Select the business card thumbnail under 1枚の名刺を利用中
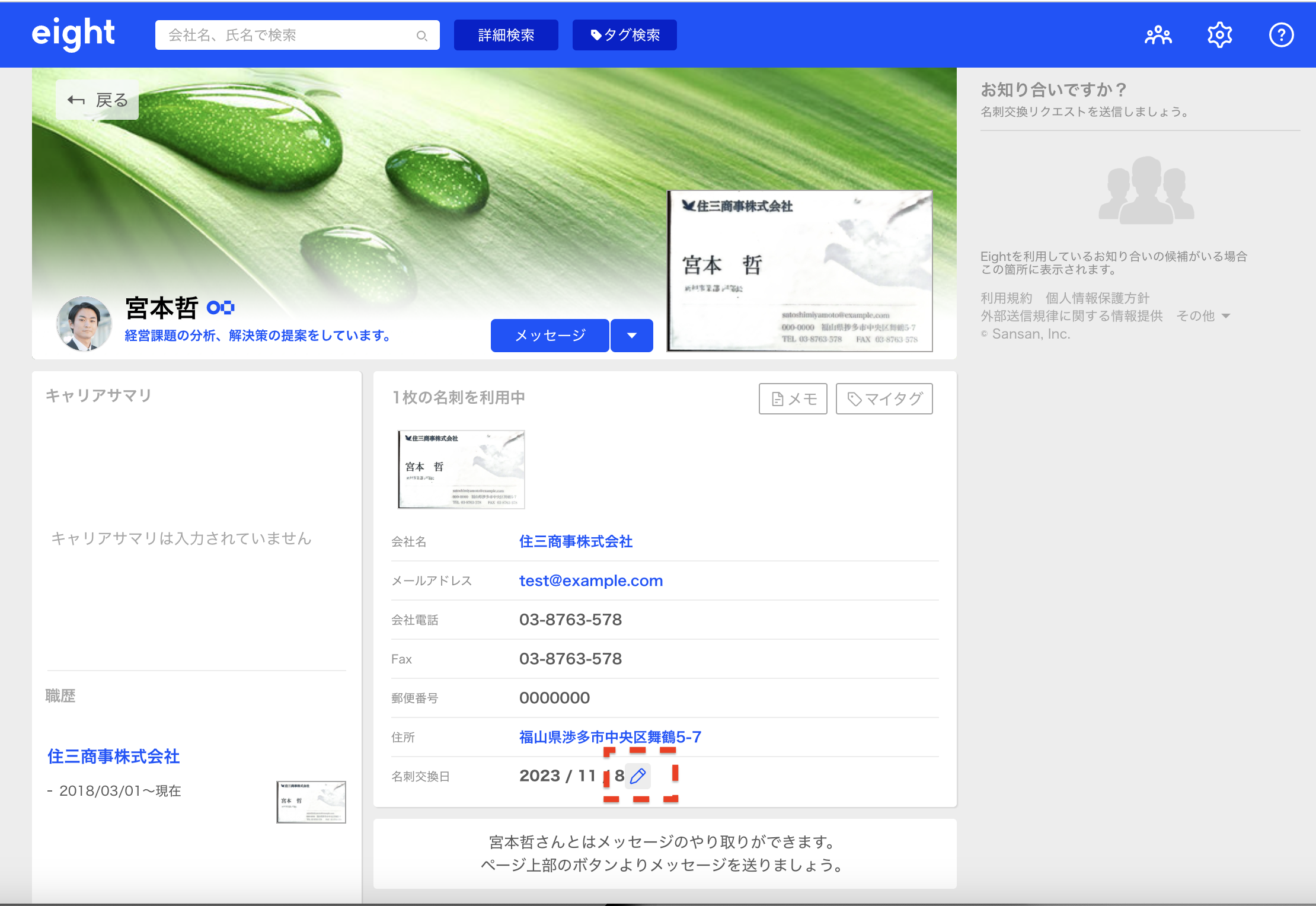The image size is (1316, 906). click(x=461, y=469)
